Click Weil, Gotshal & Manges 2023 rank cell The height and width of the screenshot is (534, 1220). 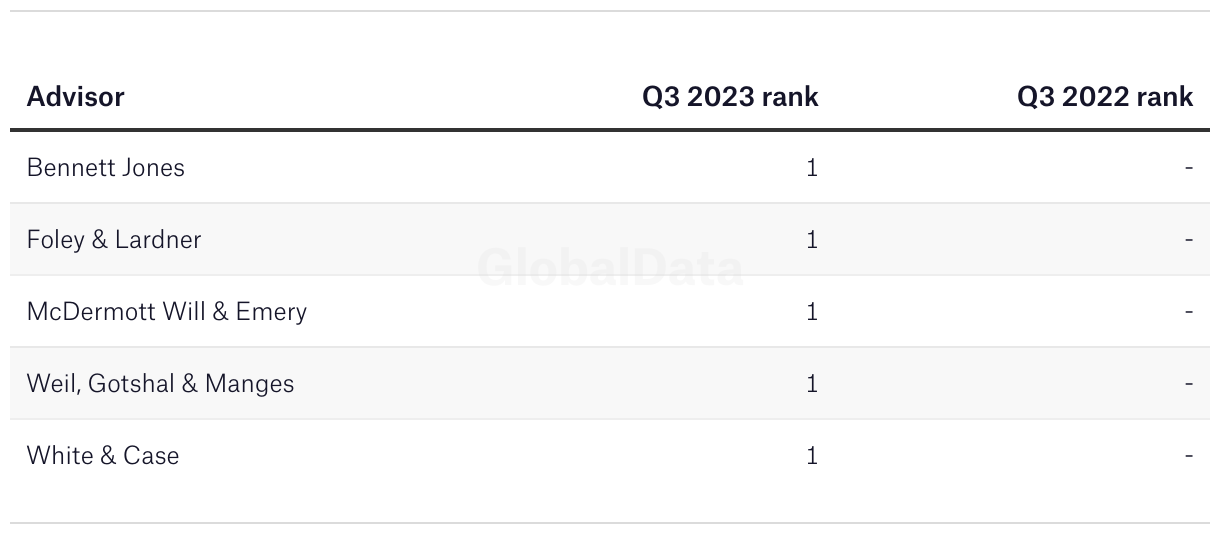point(812,383)
